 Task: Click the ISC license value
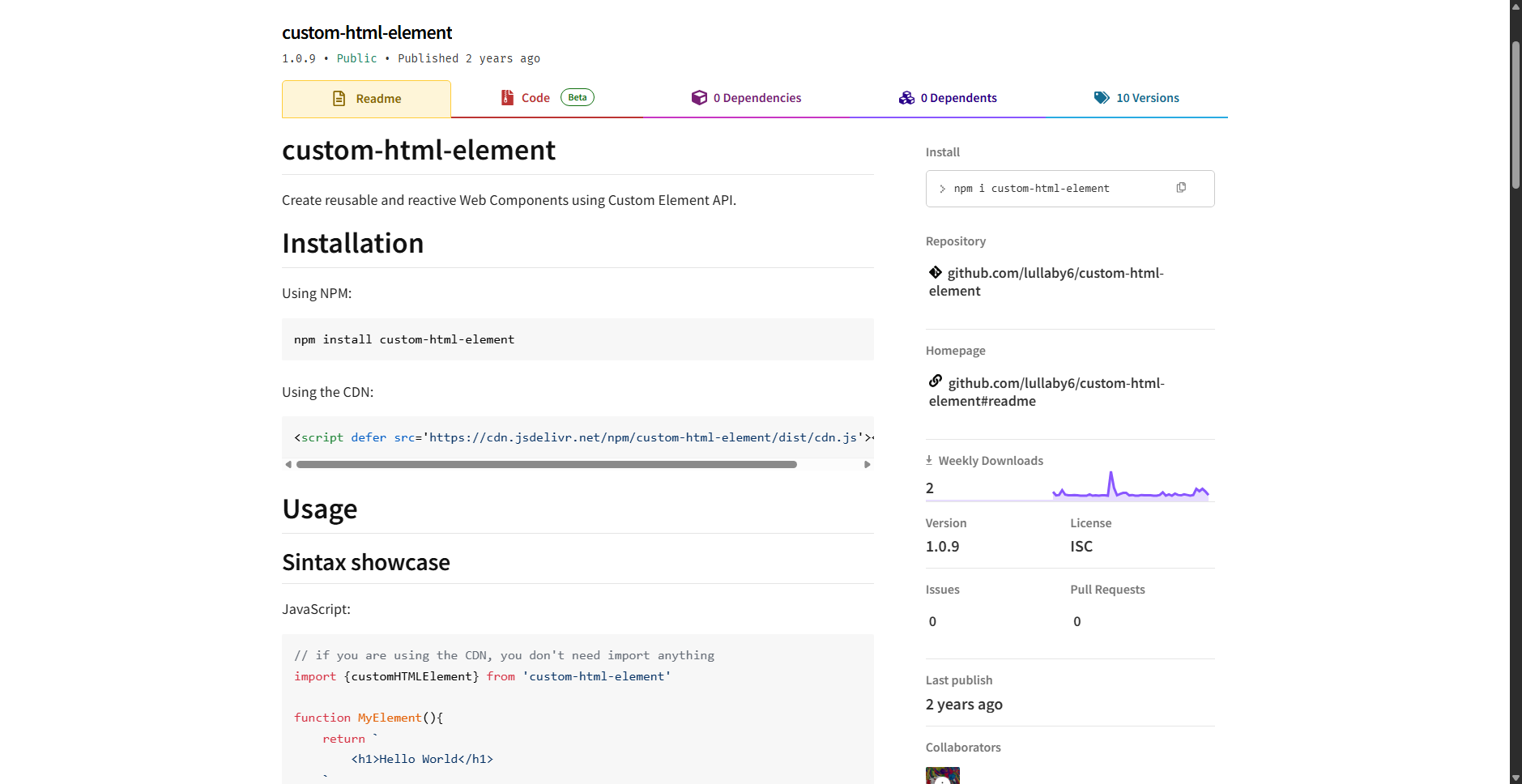click(1081, 547)
